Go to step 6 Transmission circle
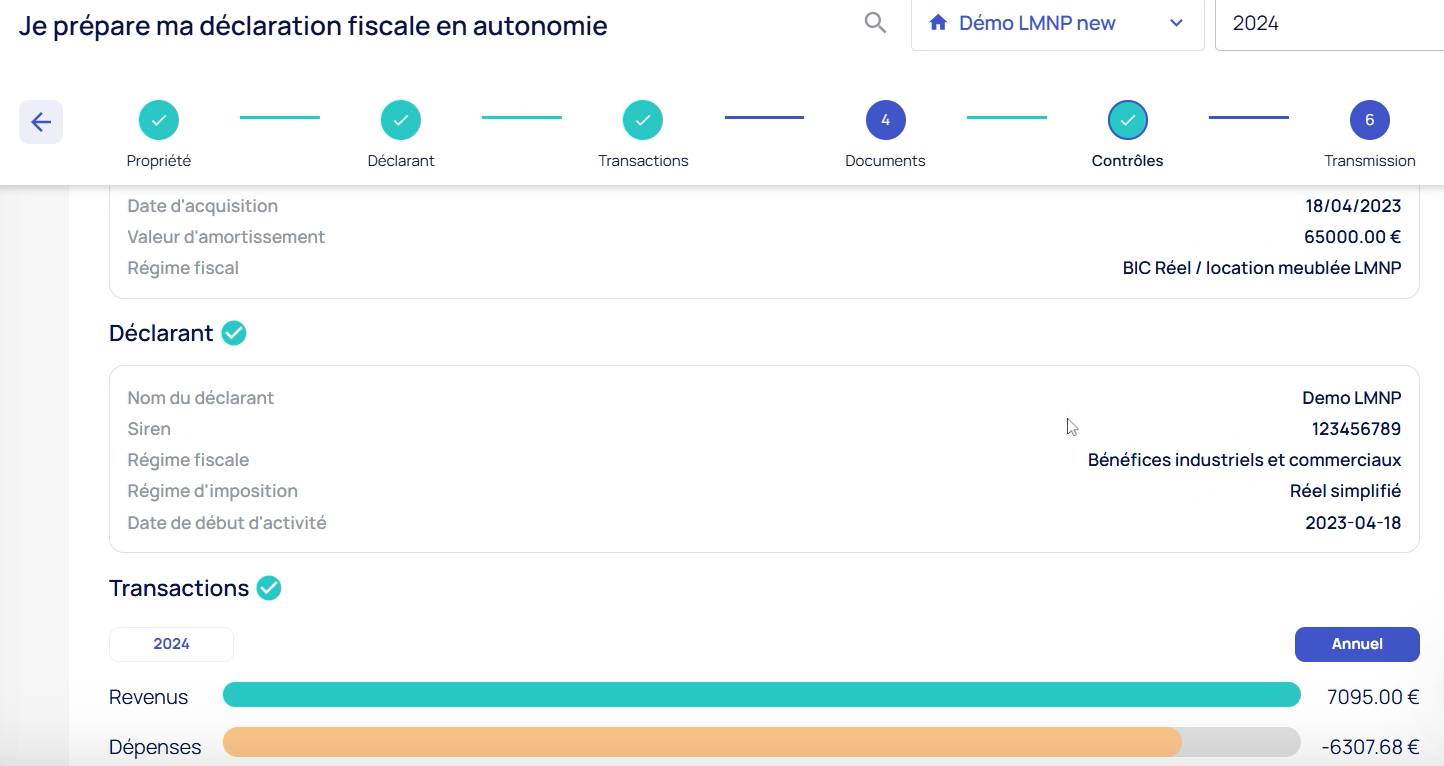This screenshot has height=766, width=1444. coord(1369,120)
